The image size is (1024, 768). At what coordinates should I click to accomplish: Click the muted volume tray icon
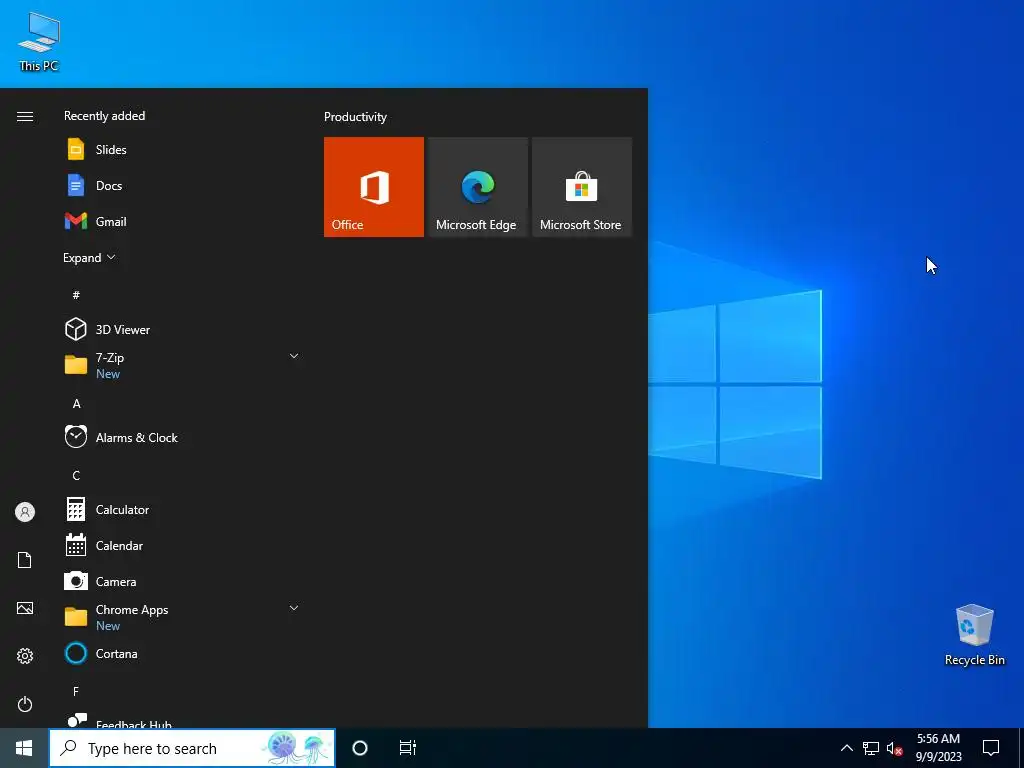tap(894, 748)
